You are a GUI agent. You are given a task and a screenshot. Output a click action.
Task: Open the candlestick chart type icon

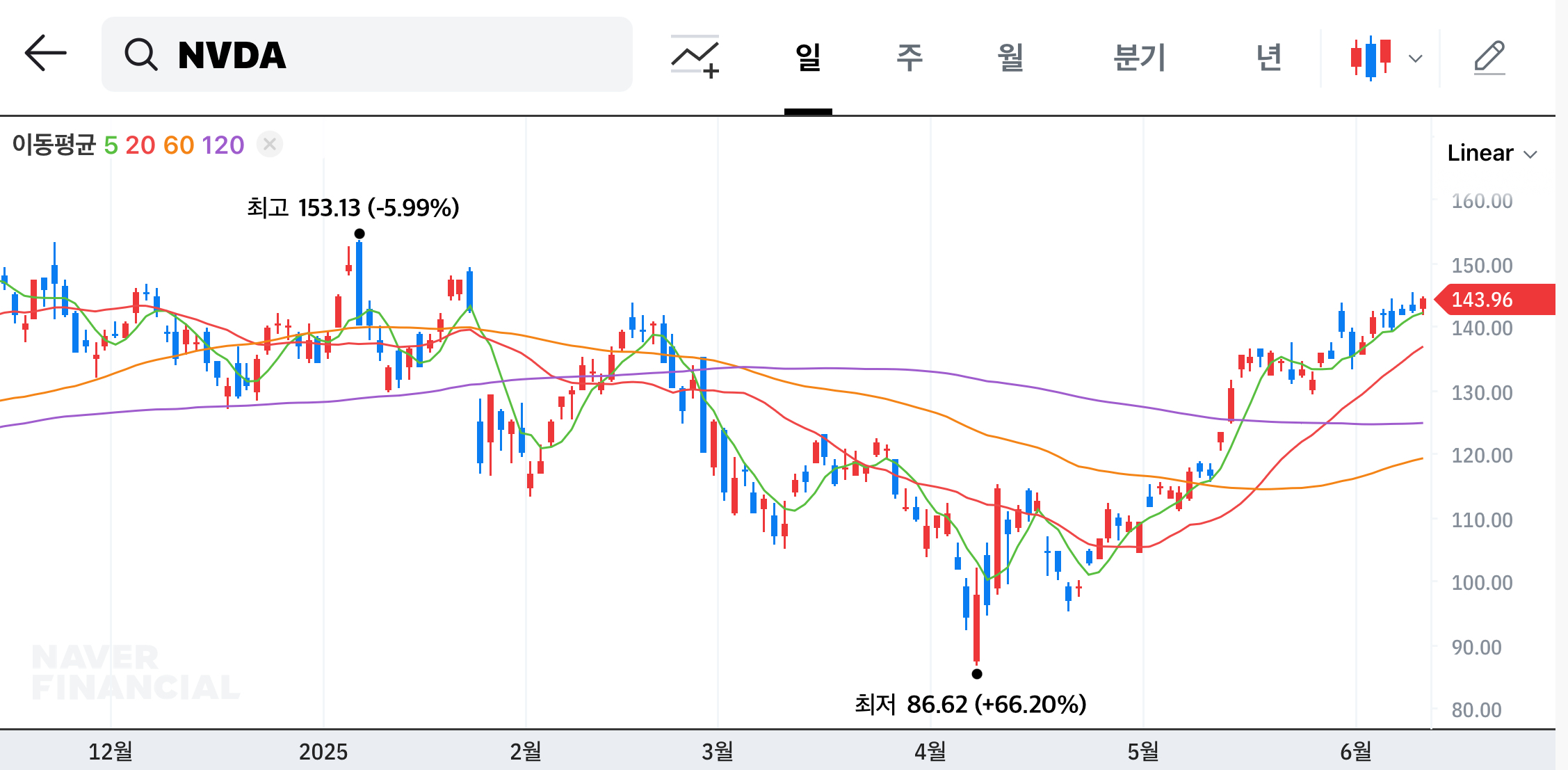(1371, 58)
